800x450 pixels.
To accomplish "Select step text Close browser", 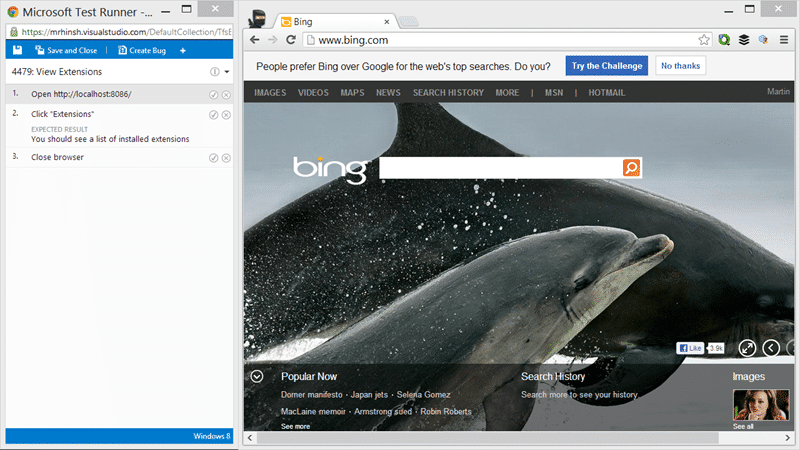I will 57,157.
